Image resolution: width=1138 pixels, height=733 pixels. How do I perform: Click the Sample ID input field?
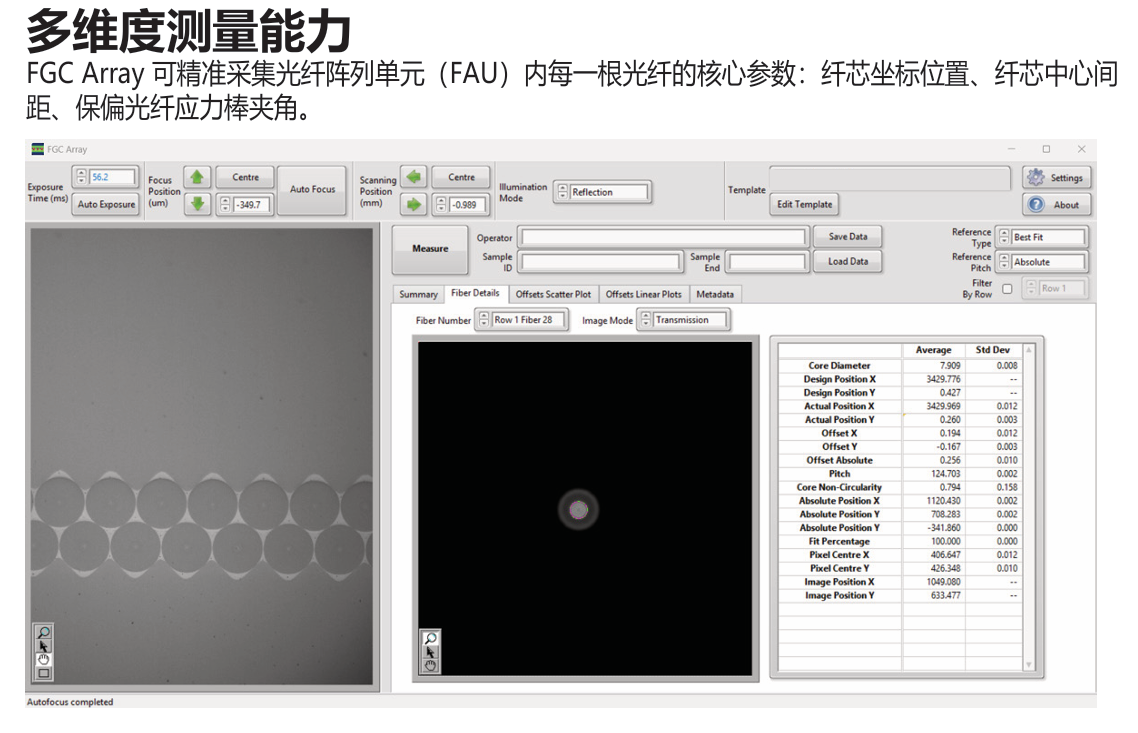point(599,262)
